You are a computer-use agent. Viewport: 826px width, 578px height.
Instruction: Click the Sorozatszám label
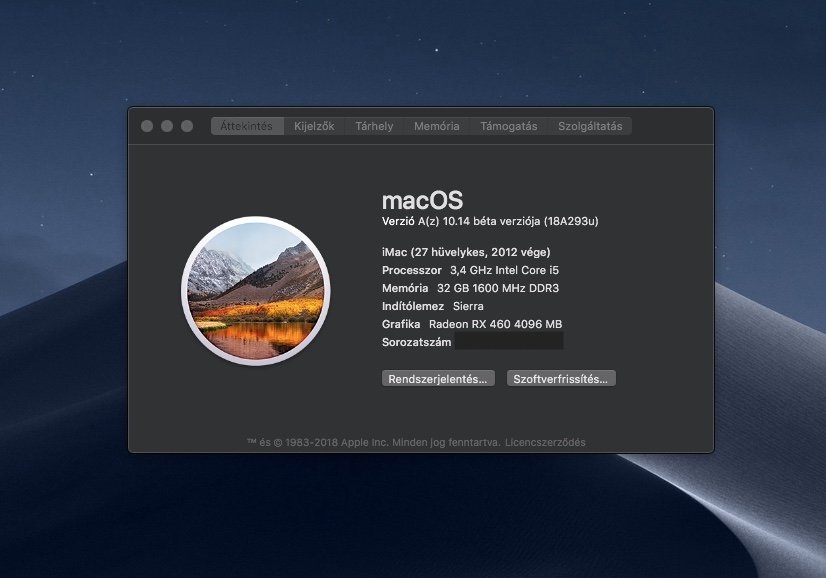pyautogui.click(x=416, y=342)
